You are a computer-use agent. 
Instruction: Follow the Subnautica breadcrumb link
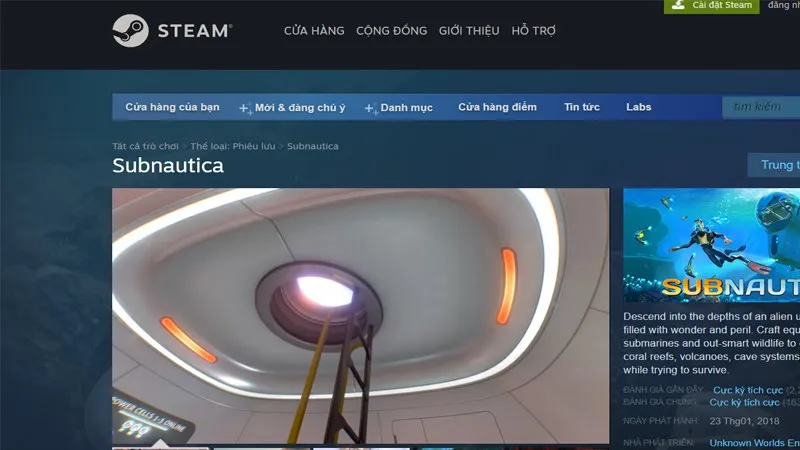pos(313,146)
